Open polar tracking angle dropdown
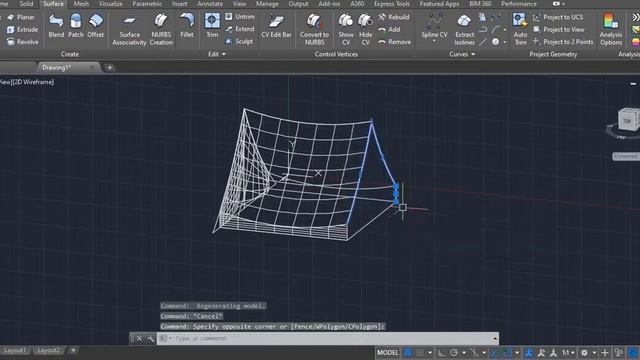The height and width of the screenshot is (360, 640). click(464, 353)
